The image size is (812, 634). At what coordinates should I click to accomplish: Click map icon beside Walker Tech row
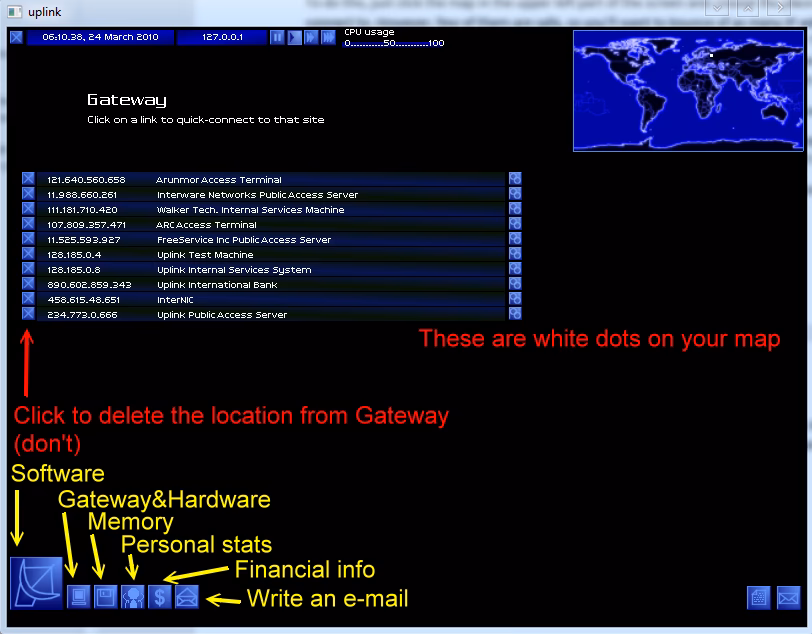pyautogui.click(x=515, y=209)
